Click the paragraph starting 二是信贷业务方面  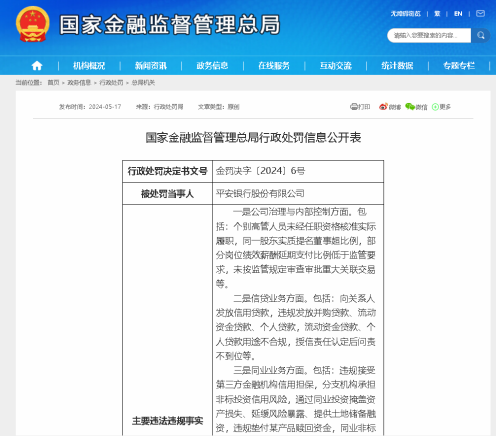[296, 327]
